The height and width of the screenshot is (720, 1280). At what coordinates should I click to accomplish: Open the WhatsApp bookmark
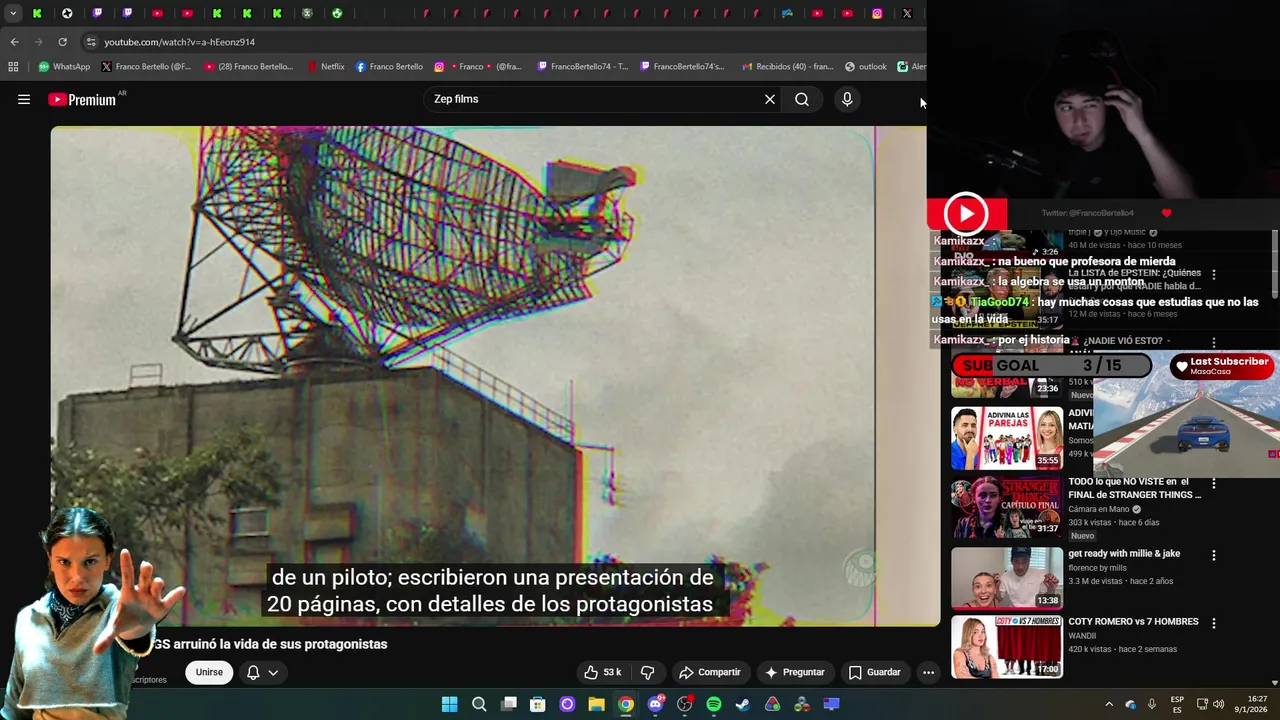tap(64, 67)
